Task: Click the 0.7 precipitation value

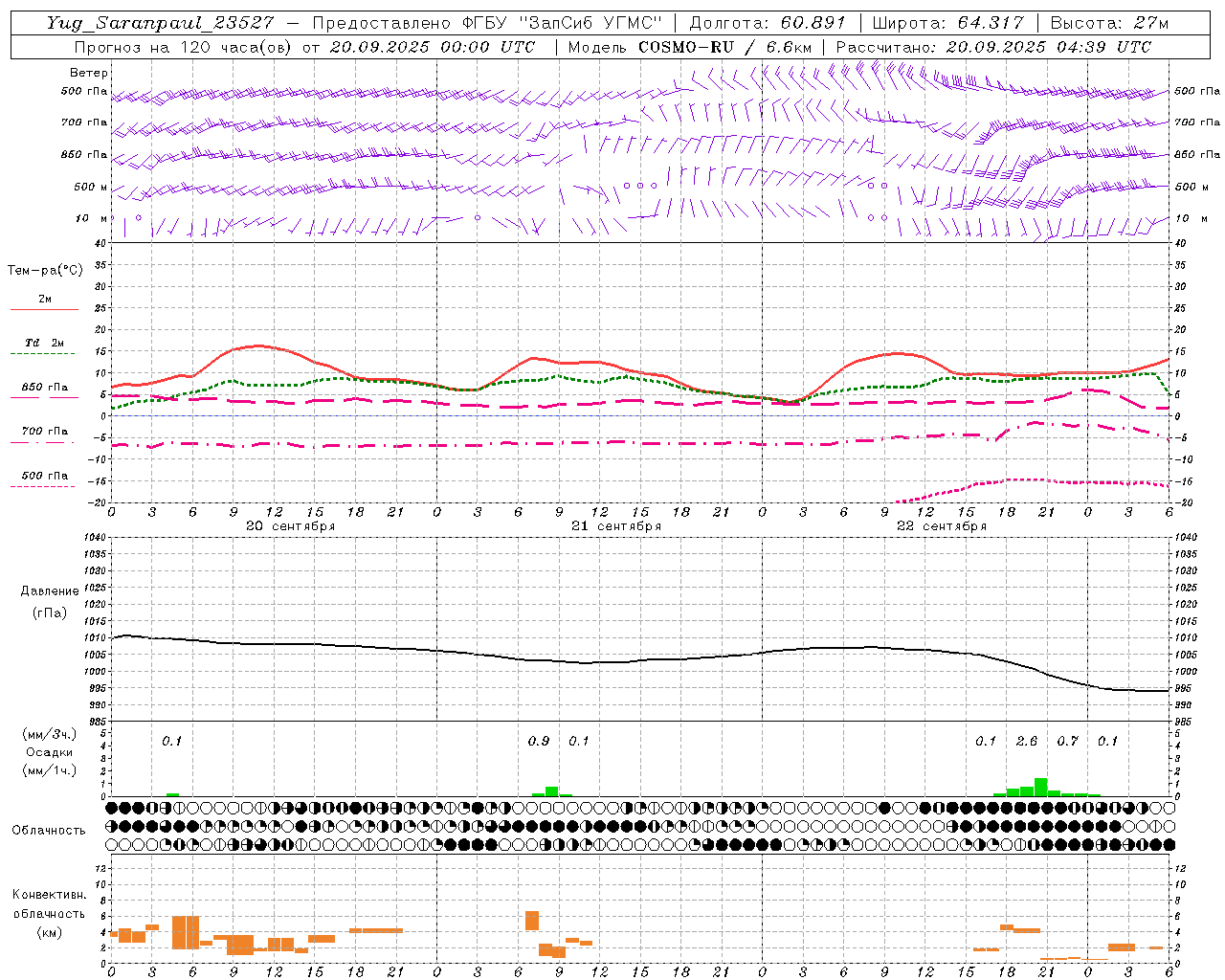Action: [1067, 741]
